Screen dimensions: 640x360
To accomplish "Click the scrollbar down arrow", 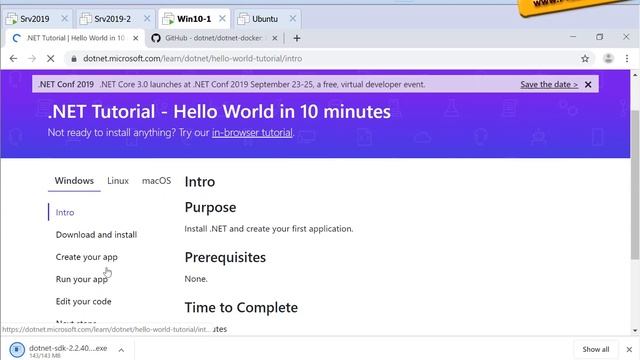I will pos(635,330).
